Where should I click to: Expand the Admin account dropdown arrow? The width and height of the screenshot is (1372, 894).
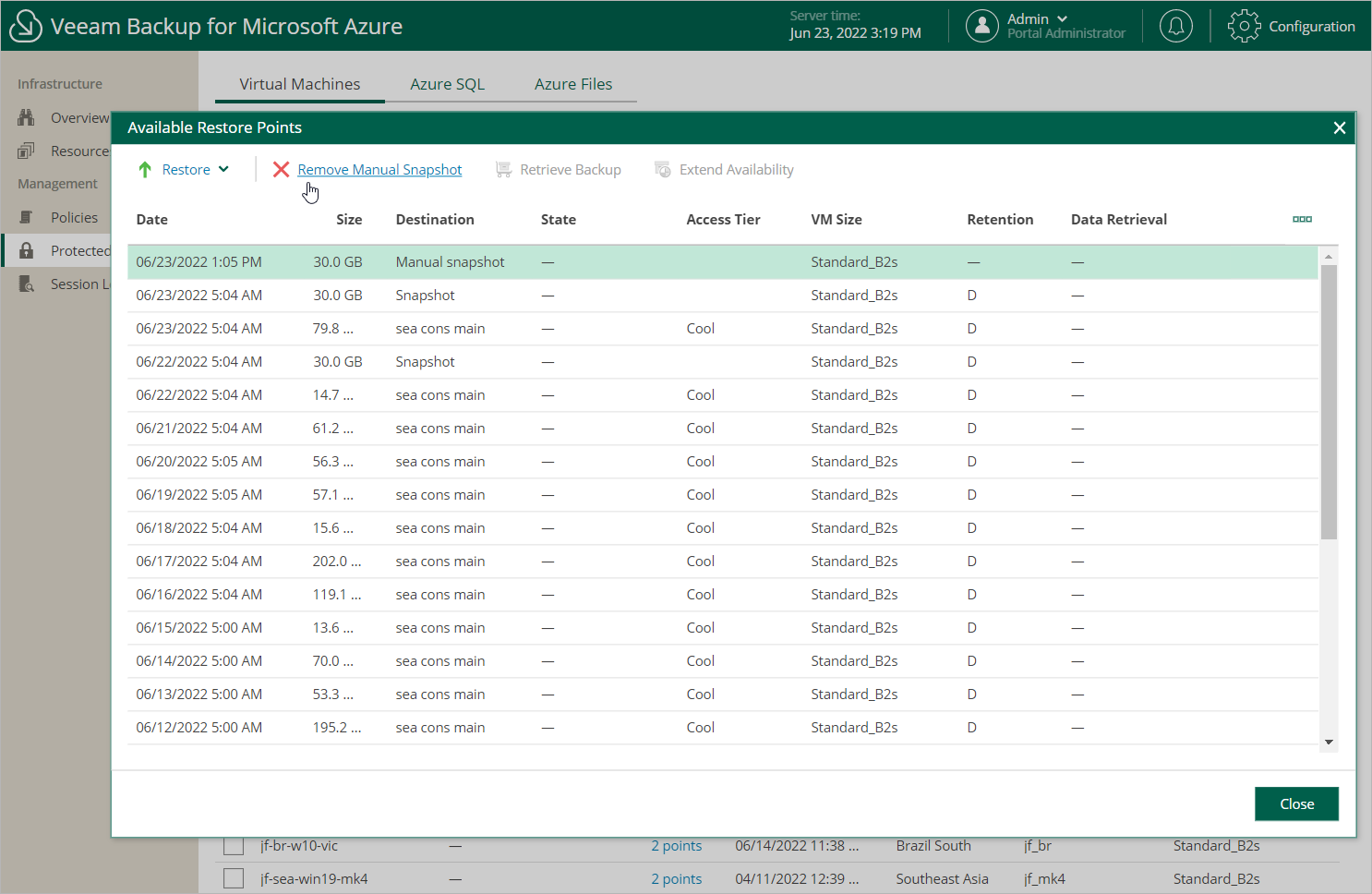coord(1062,18)
